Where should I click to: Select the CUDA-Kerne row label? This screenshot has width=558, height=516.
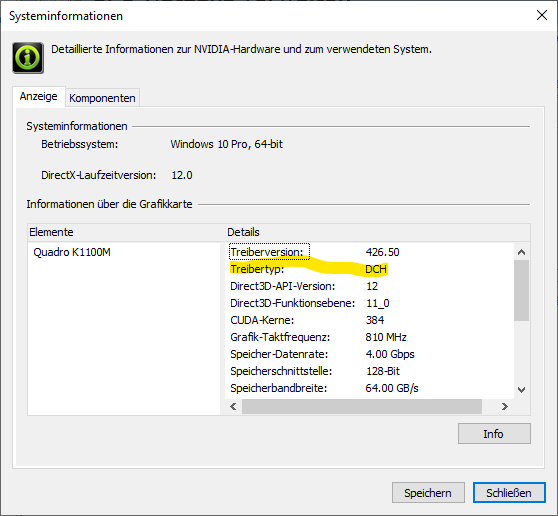[x=262, y=320]
